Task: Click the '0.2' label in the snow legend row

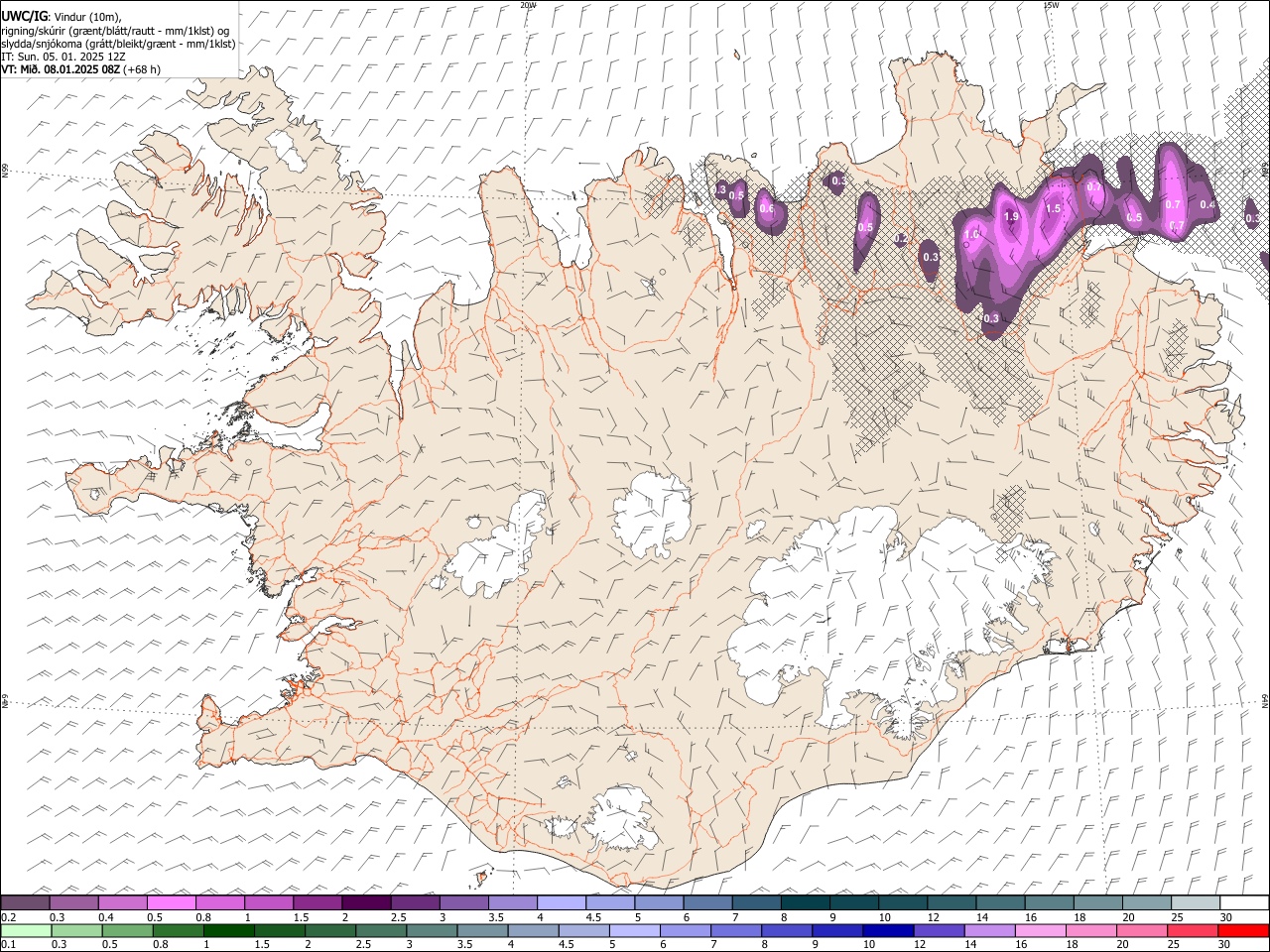Action: pos(9,917)
